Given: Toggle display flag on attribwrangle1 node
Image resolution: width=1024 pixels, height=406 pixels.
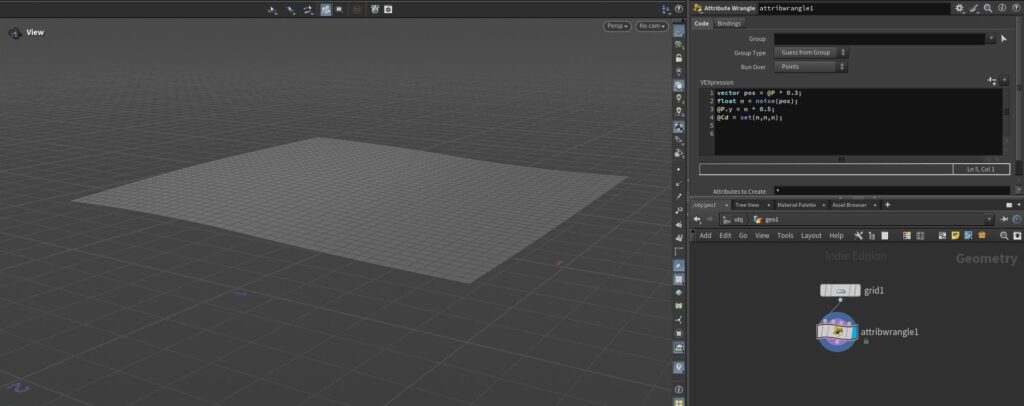Looking at the screenshot, I should (853, 332).
